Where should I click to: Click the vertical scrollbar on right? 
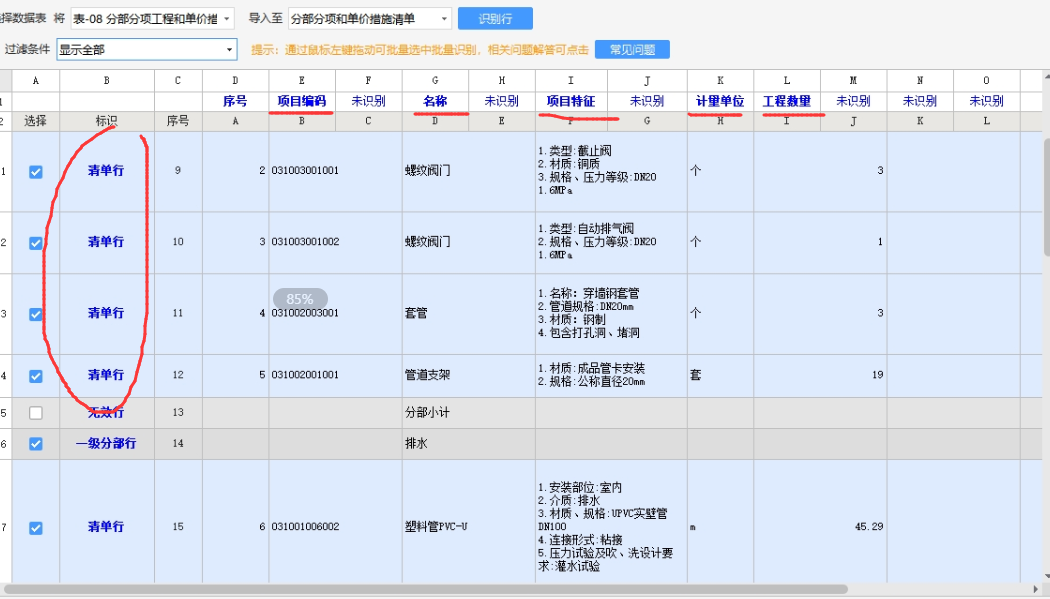tap(1045, 197)
